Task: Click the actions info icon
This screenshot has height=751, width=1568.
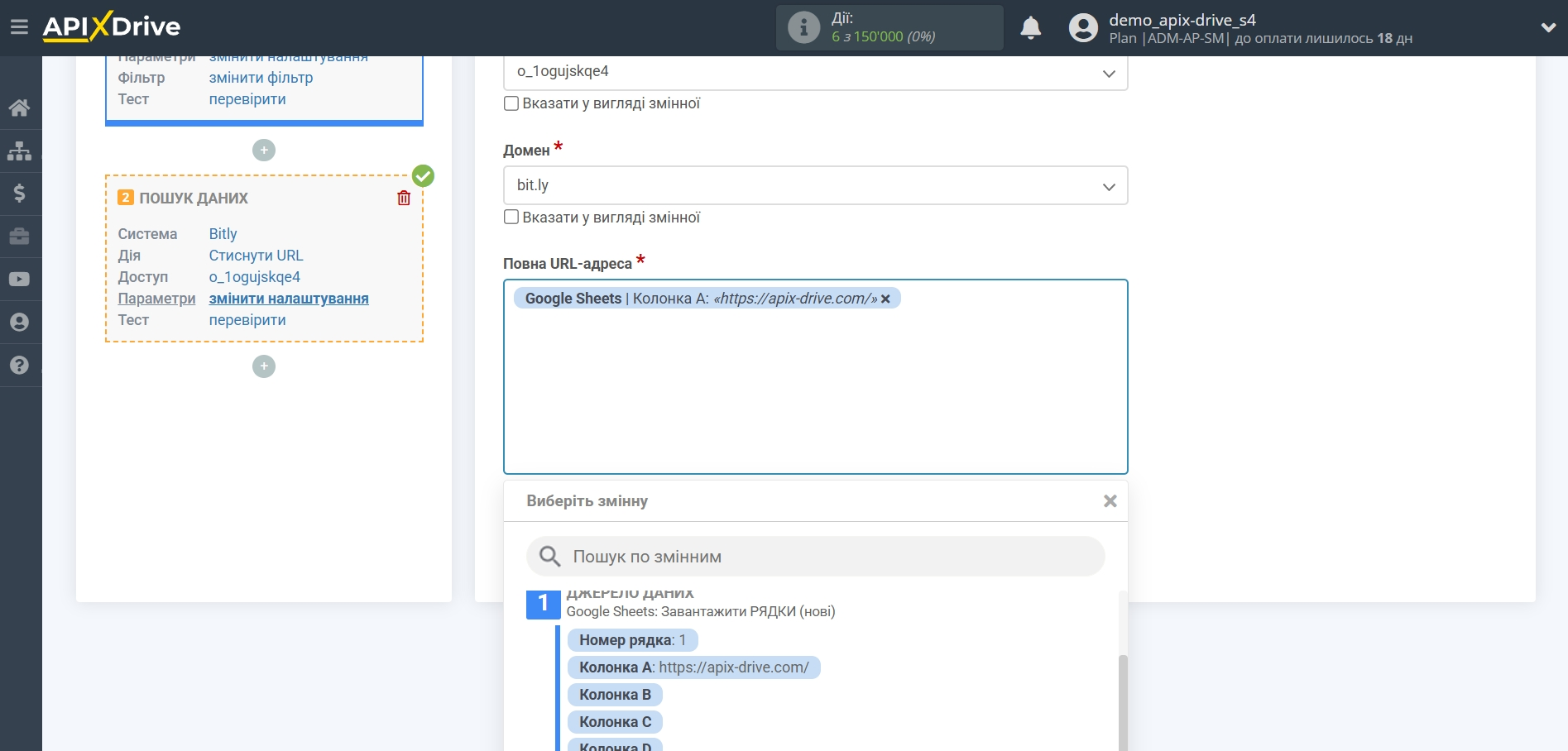Action: point(803,27)
